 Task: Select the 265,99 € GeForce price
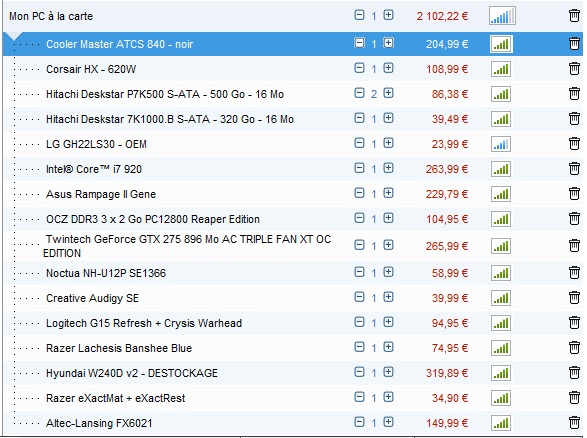tap(447, 246)
